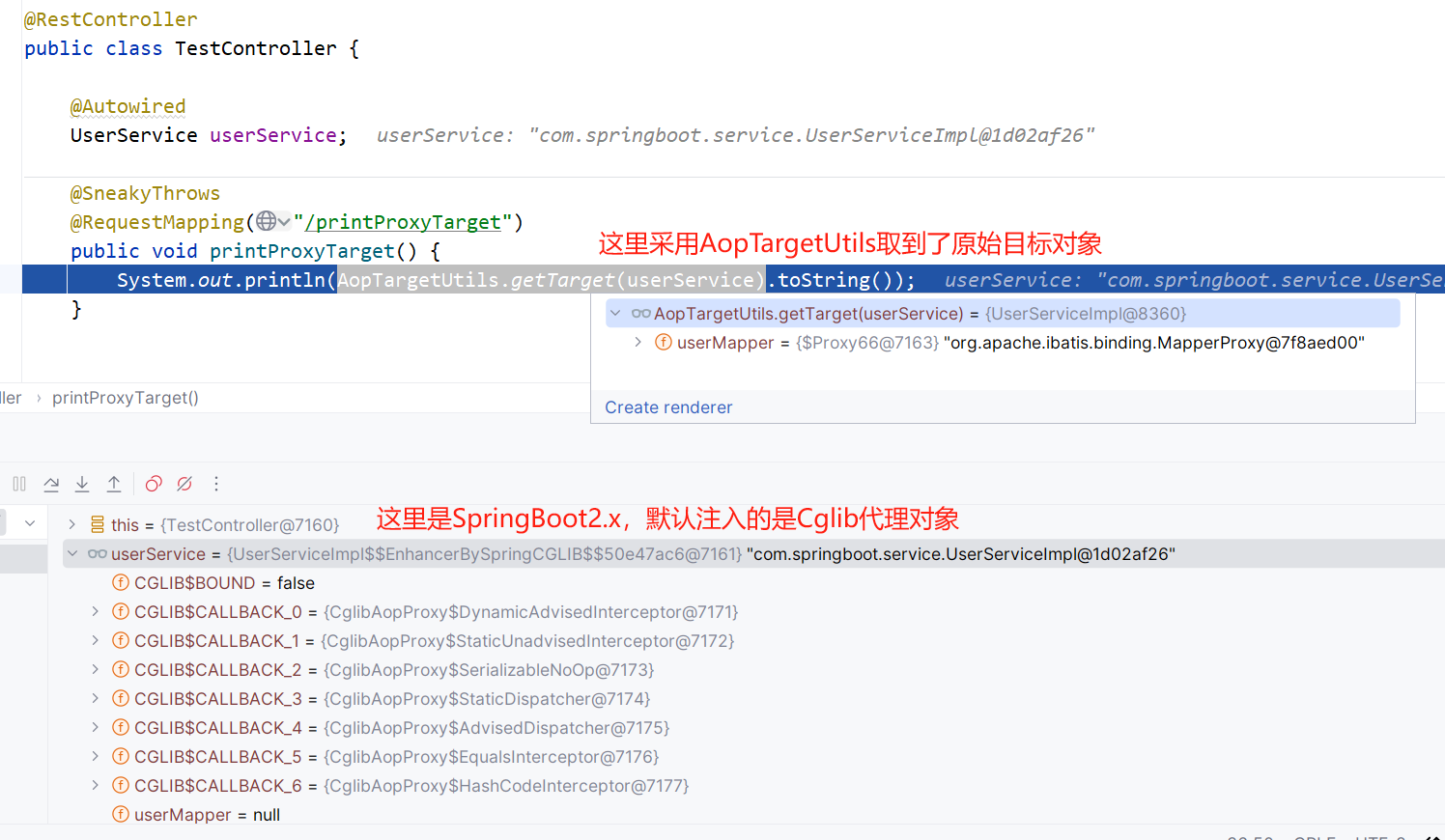This screenshot has width=1445, height=840.
Task: Click the @Autowired annotation in the editor
Action: 127,106
